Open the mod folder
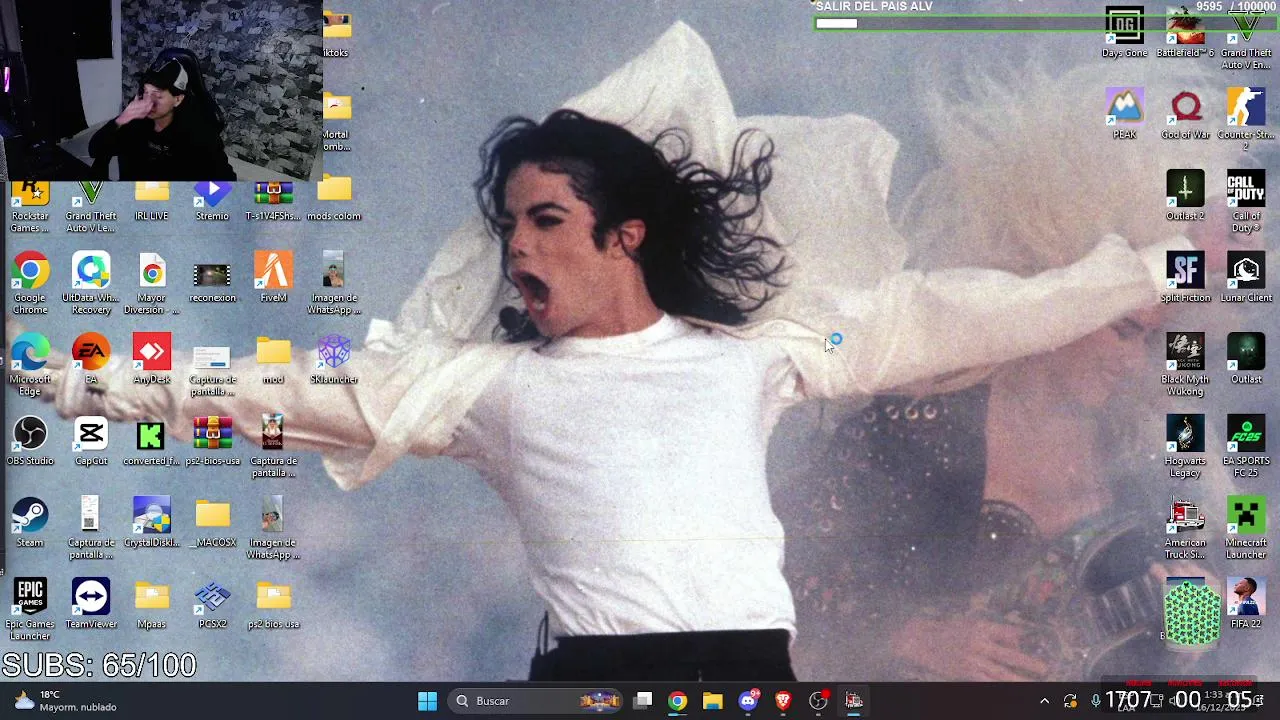 point(273,360)
